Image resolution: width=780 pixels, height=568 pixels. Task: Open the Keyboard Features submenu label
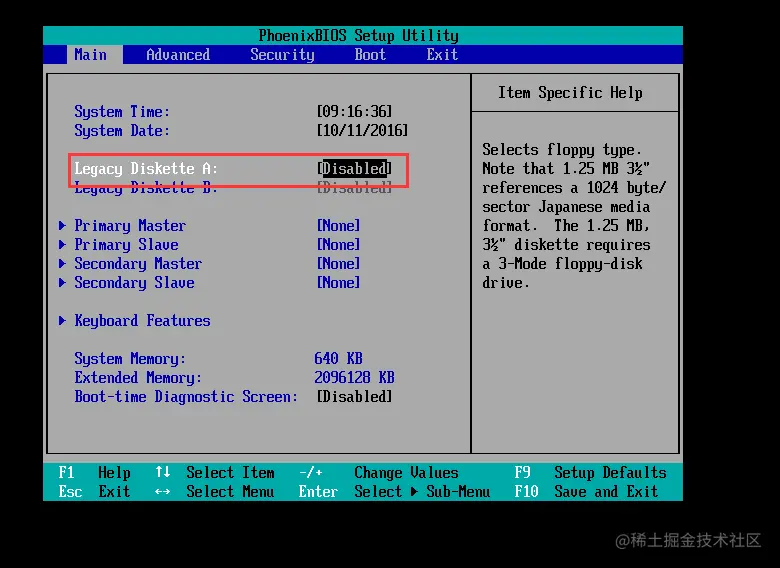pos(142,321)
